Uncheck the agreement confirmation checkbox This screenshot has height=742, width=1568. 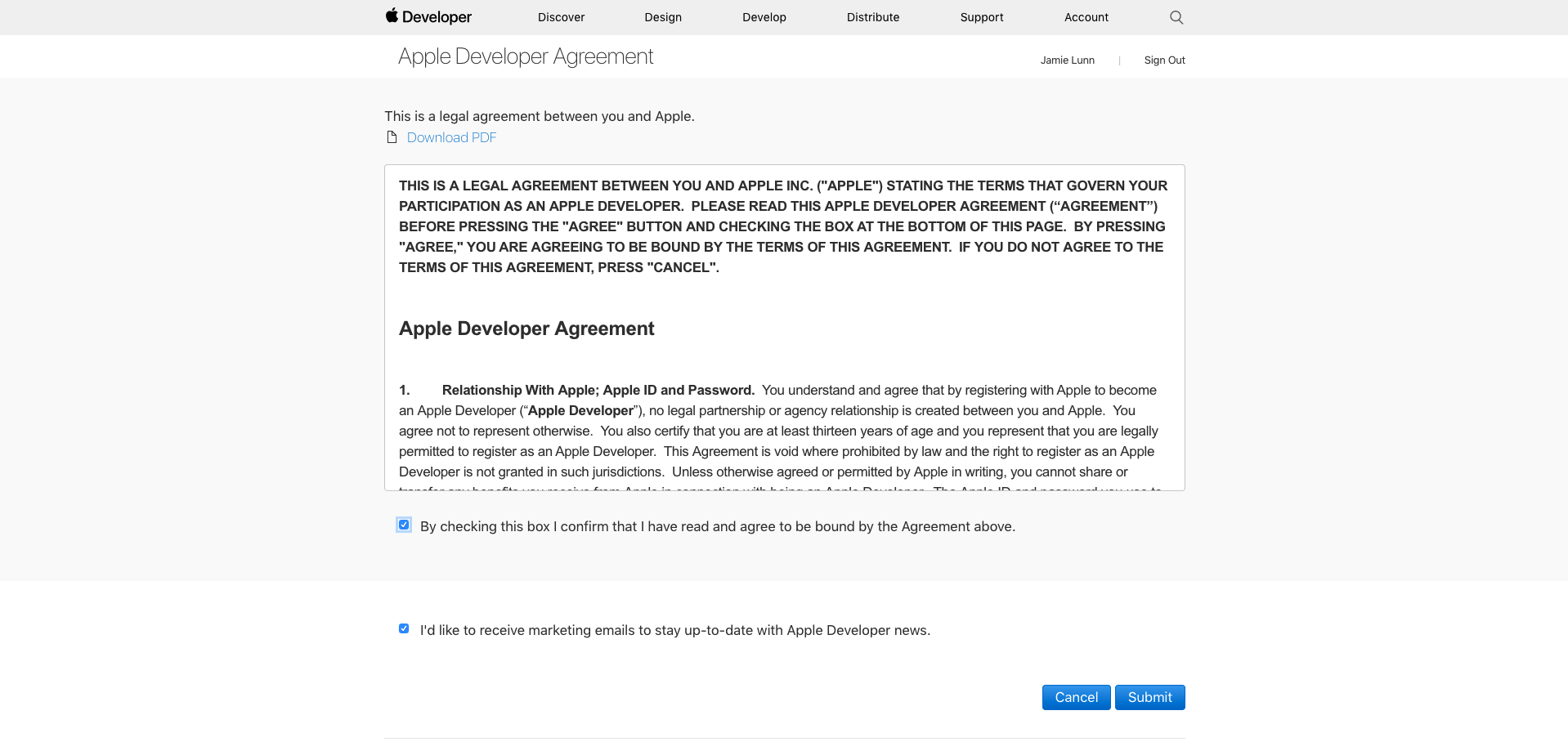click(404, 525)
